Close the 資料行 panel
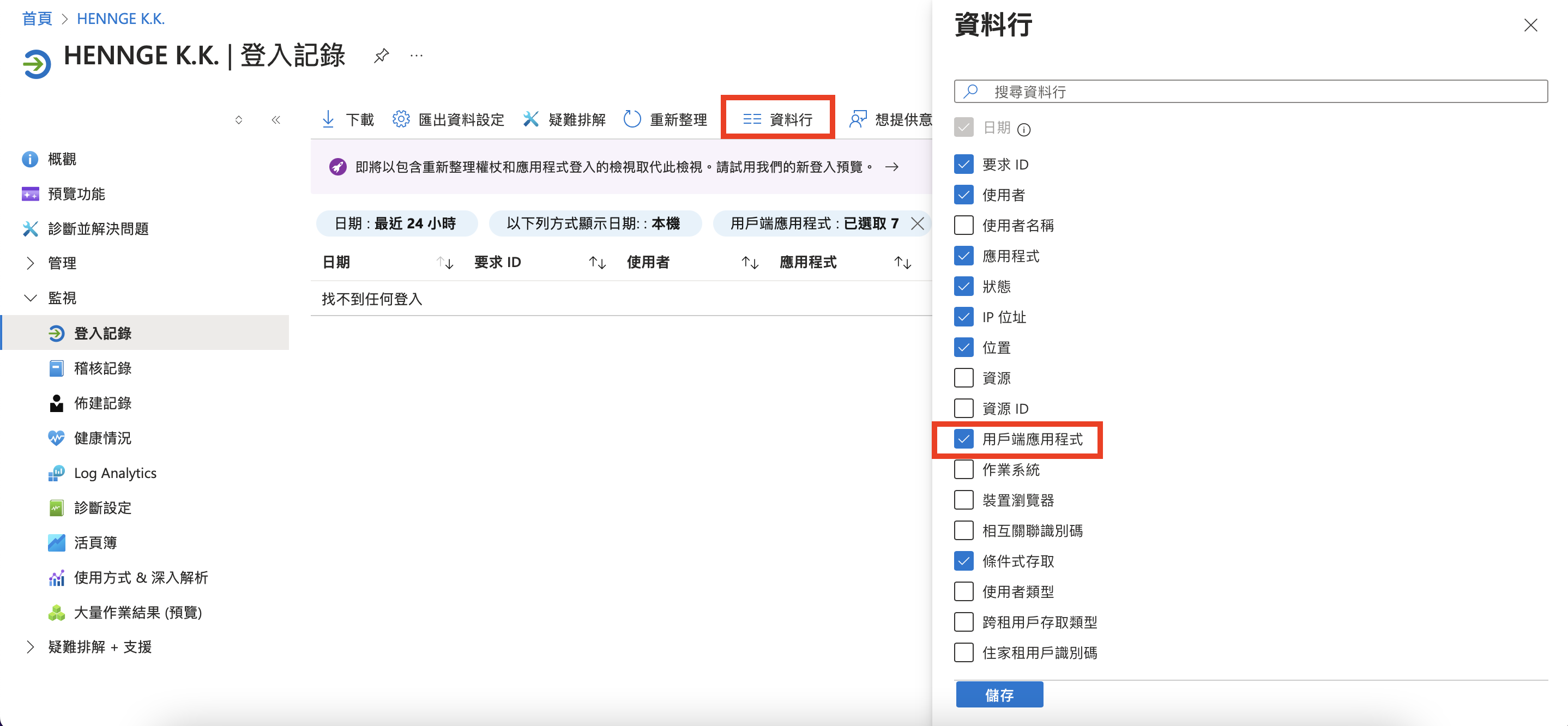1568x726 pixels. pos(1530,25)
